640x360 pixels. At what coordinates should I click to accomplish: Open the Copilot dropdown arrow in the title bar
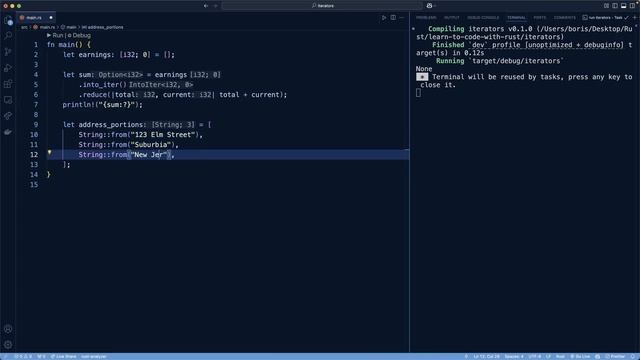(435, 6)
